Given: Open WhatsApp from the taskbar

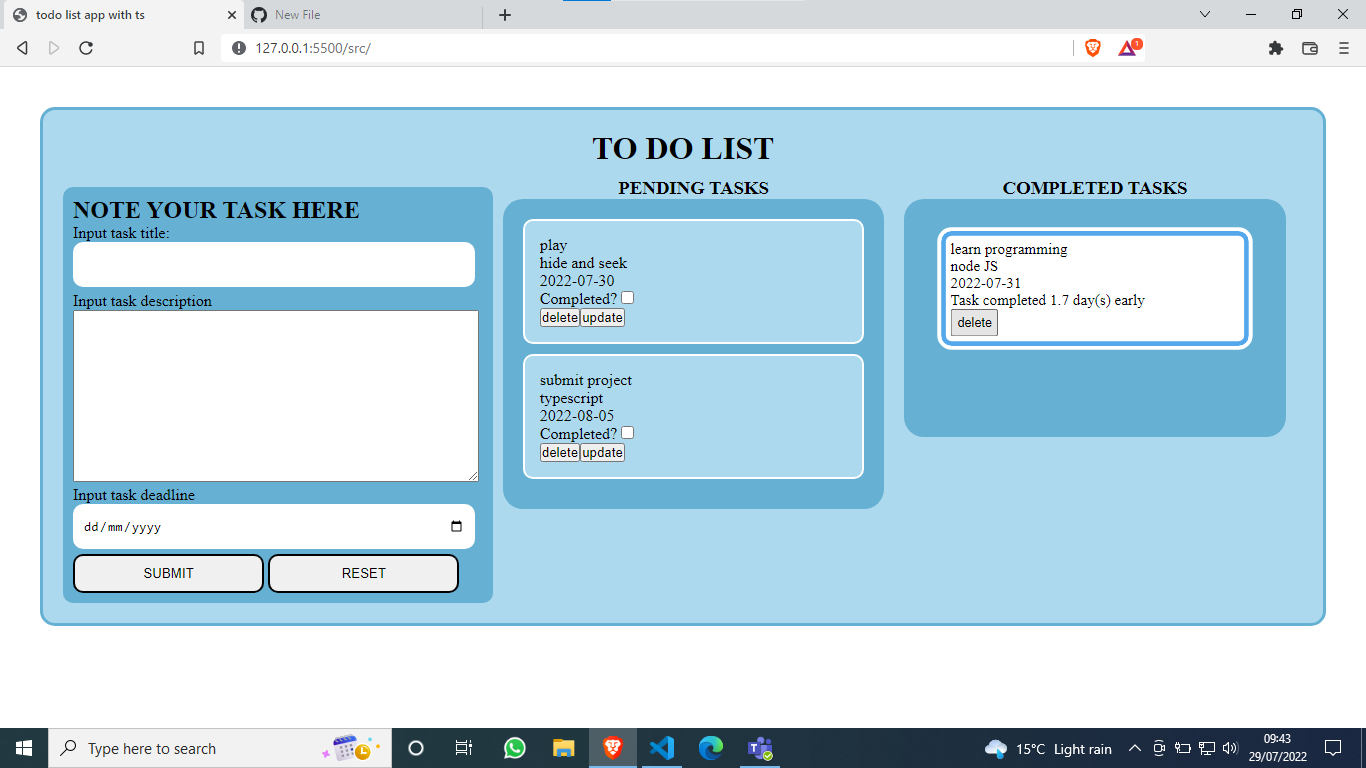Looking at the screenshot, I should [x=515, y=748].
